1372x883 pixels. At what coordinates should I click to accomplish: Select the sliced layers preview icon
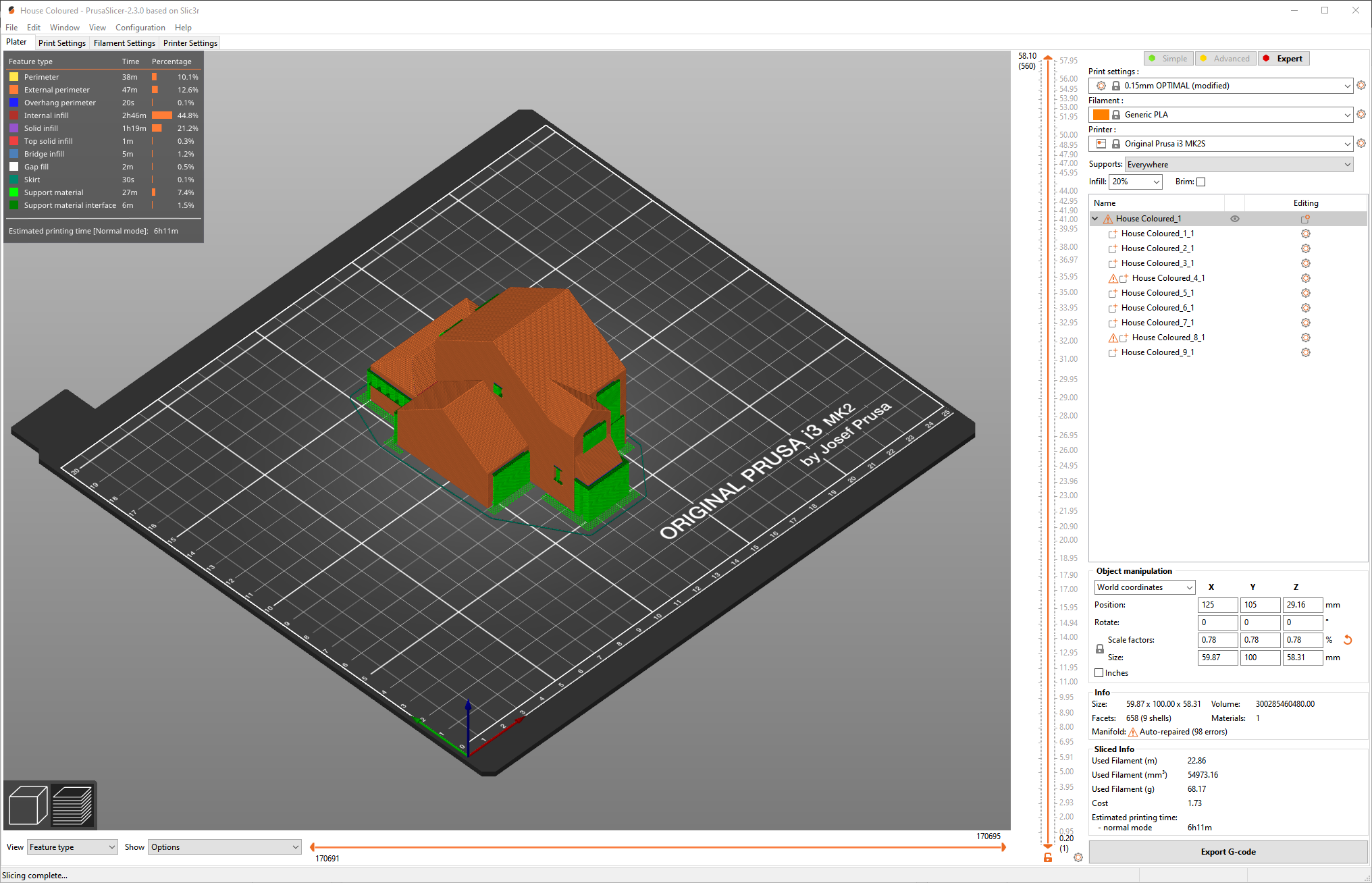[72, 805]
